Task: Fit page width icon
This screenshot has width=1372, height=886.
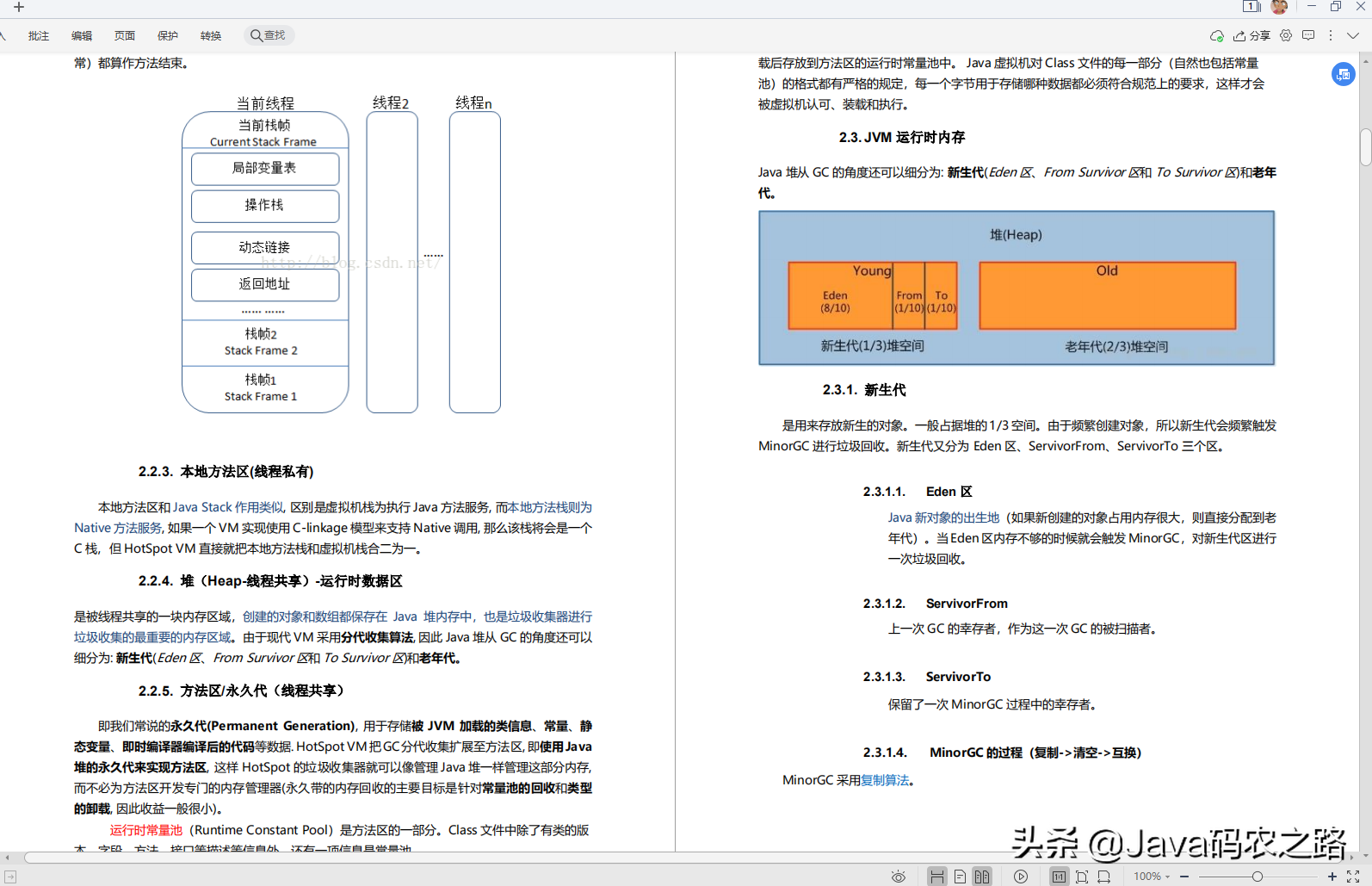Action: click(x=1104, y=877)
